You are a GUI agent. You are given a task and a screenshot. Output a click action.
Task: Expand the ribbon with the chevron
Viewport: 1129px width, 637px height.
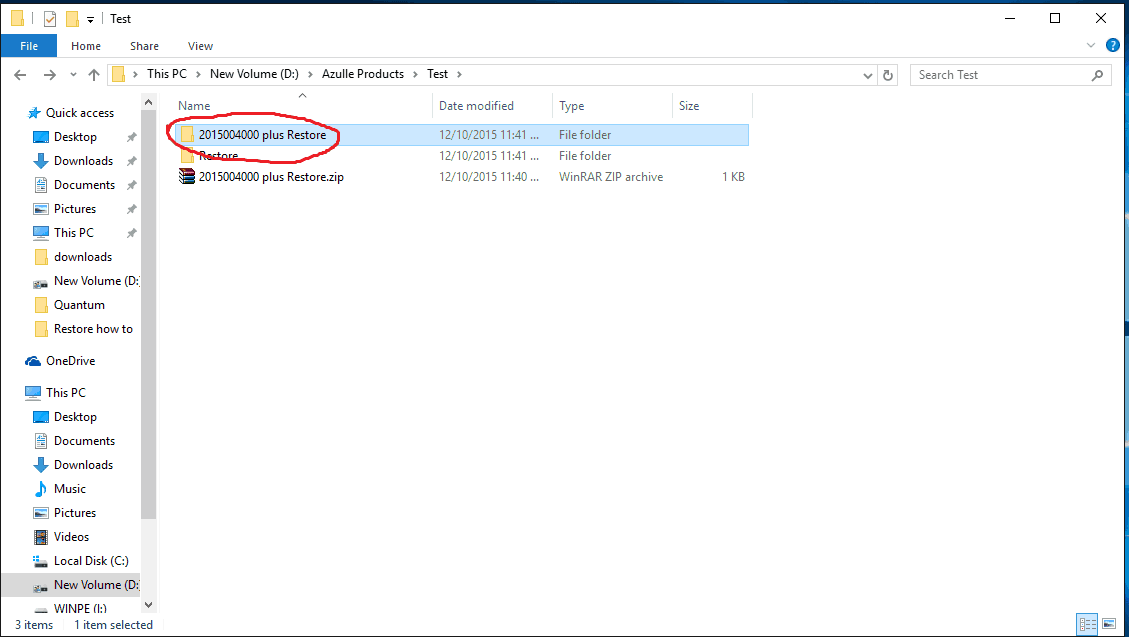1091,46
